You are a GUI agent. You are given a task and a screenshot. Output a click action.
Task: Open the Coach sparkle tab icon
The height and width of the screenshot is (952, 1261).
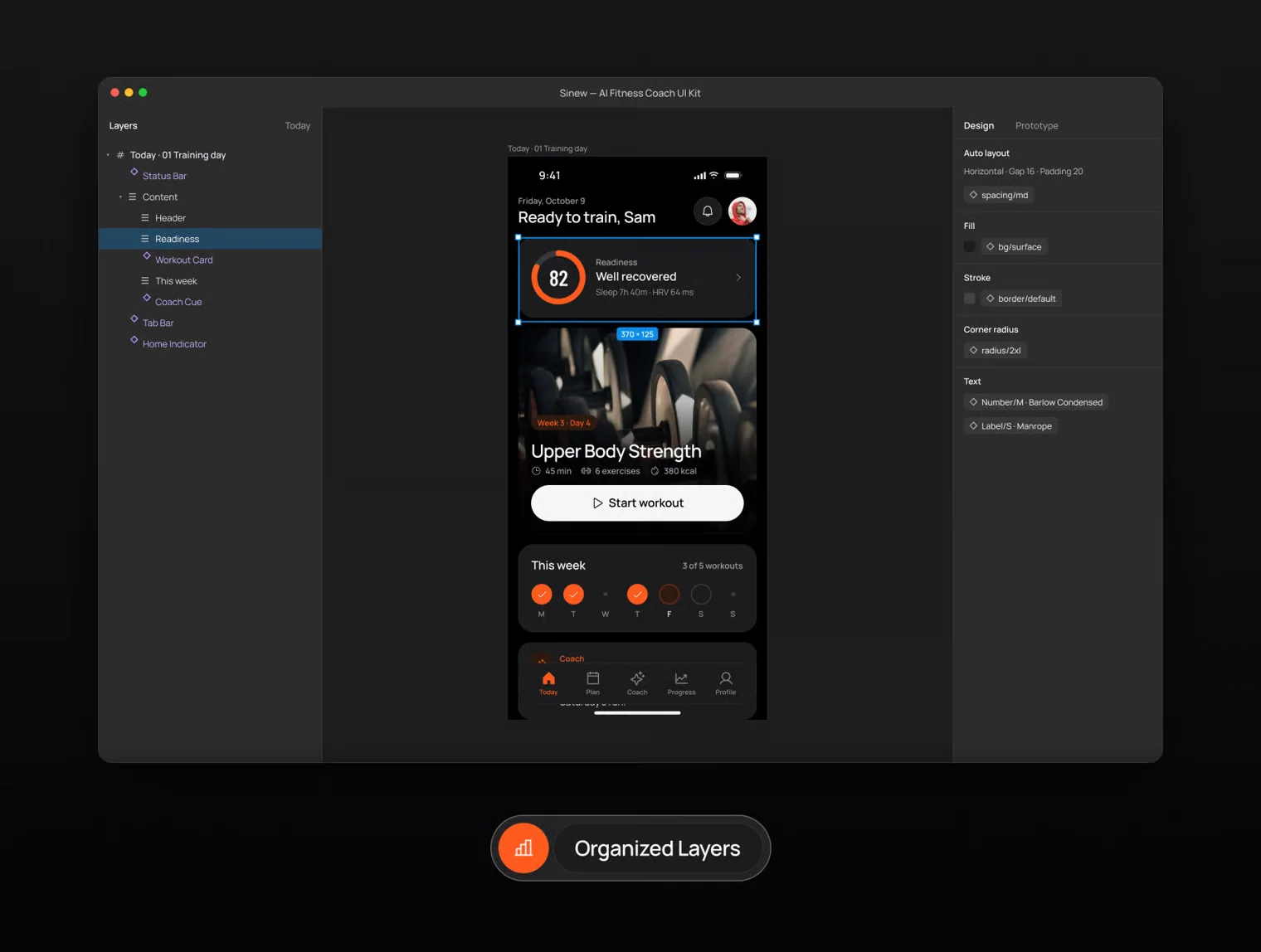point(637,678)
